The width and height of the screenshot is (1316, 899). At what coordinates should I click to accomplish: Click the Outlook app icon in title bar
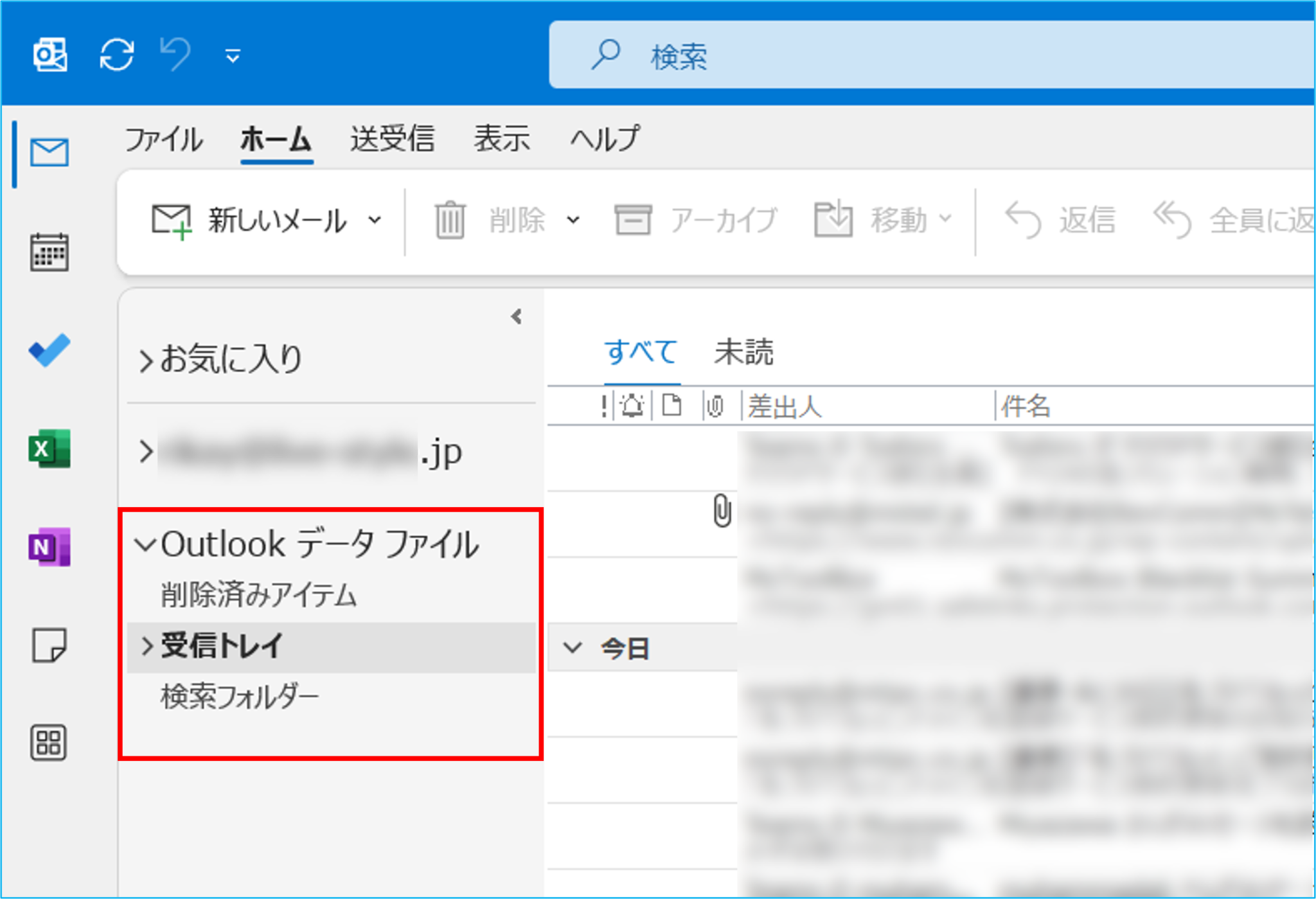(50, 54)
